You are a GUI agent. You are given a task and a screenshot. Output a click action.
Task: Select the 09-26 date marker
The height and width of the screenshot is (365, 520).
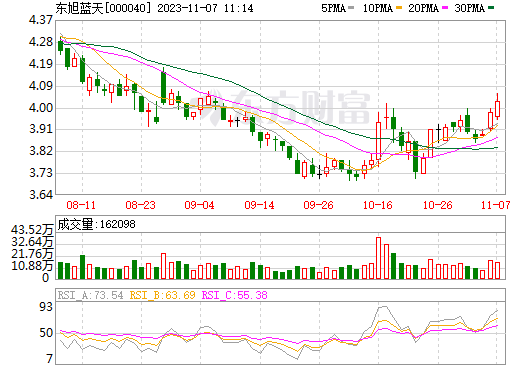click(318, 205)
